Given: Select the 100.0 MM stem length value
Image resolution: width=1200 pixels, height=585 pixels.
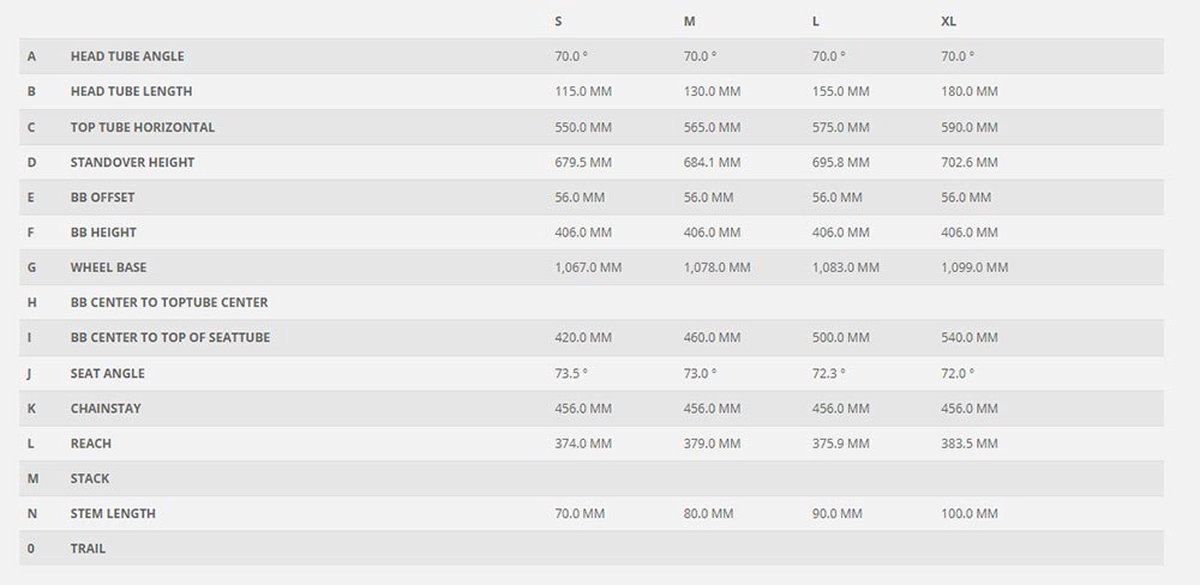Looking at the screenshot, I should click(x=969, y=514).
